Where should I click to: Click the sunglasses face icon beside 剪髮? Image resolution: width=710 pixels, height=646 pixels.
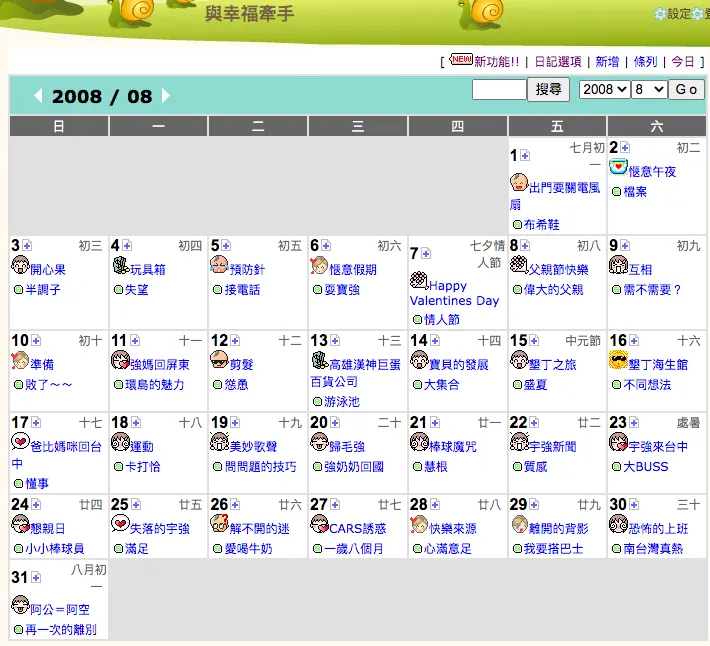[x=219, y=360]
